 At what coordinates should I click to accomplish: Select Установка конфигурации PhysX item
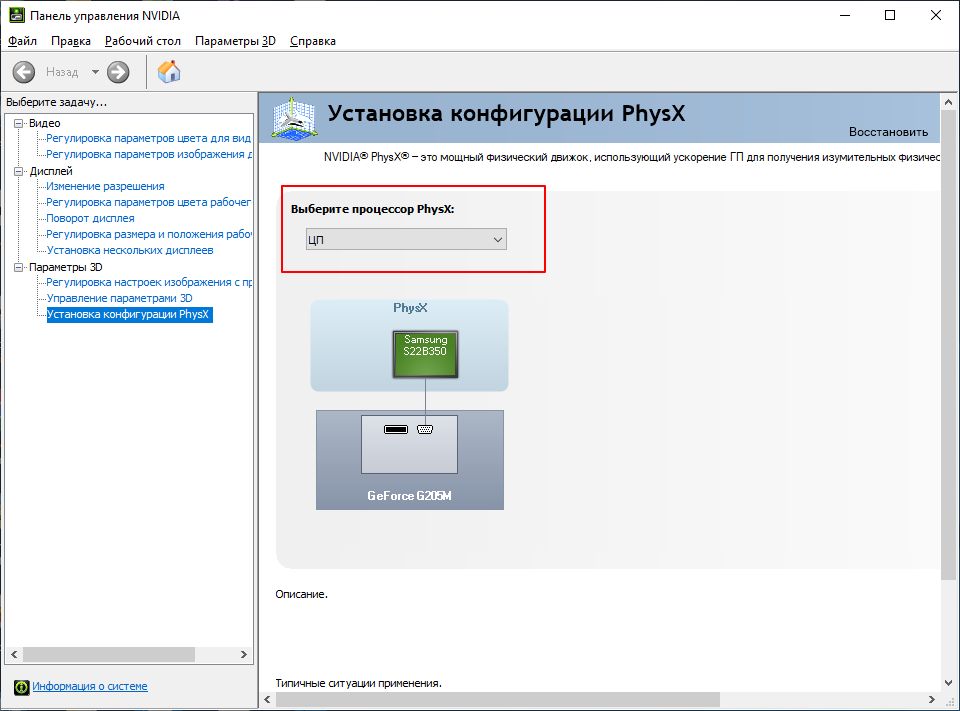(x=129, y=315)
